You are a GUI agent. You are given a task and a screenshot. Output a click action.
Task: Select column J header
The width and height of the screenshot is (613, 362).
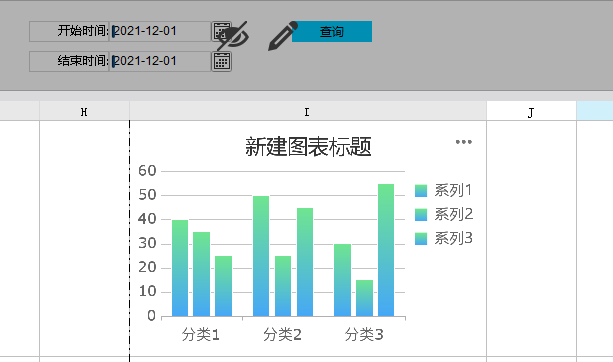coord(531,112)
